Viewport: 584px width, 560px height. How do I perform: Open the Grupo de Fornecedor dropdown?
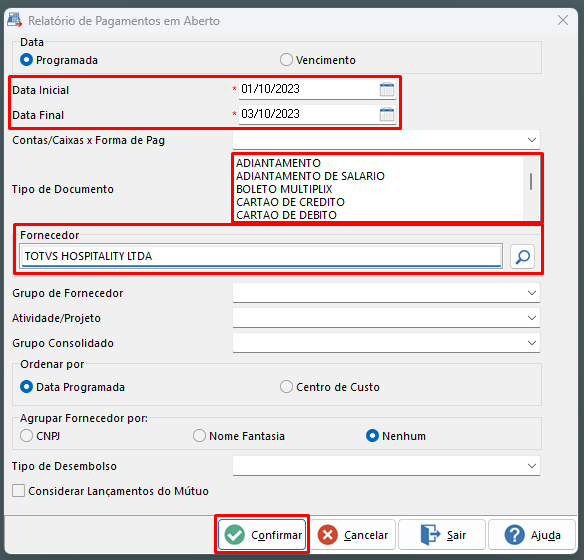pos(531,293)
